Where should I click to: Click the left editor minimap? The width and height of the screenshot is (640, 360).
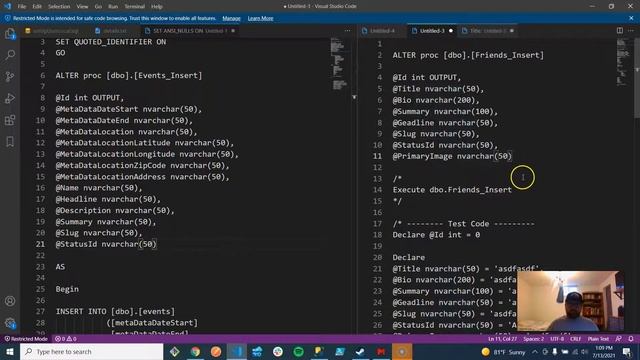click(338, 63)
